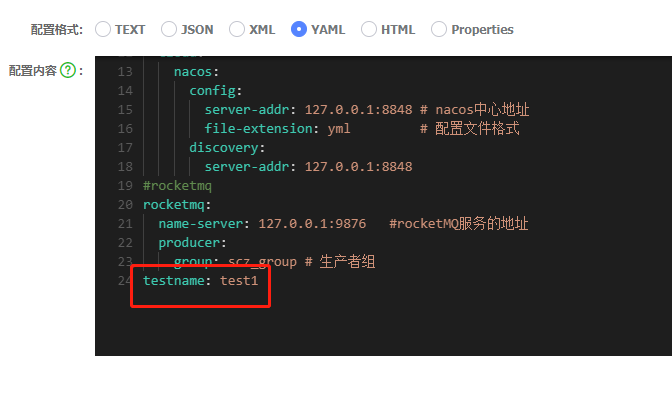This screenshot has width=672, height=411.
Task: Select the YAML format radio button
Action: pos(299,30)
